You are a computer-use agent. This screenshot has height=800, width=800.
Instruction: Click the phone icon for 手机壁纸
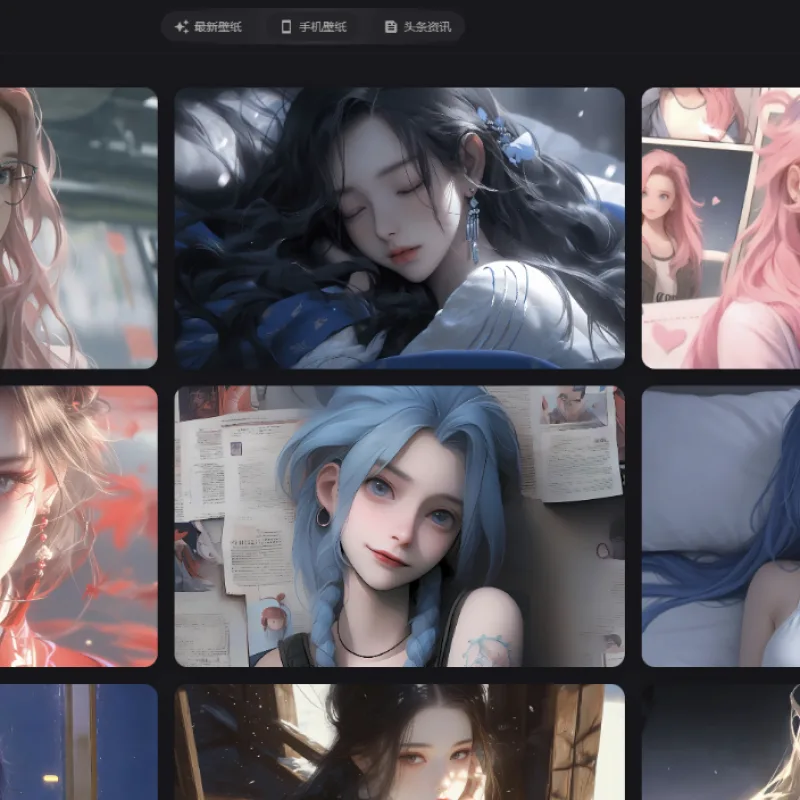click(287, 27)
